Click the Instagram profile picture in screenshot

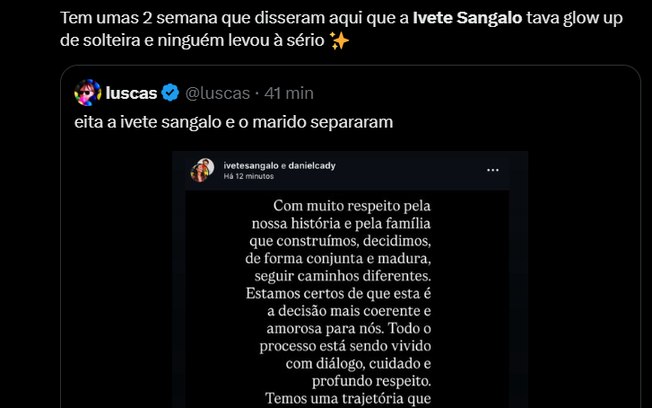(202, 169)
